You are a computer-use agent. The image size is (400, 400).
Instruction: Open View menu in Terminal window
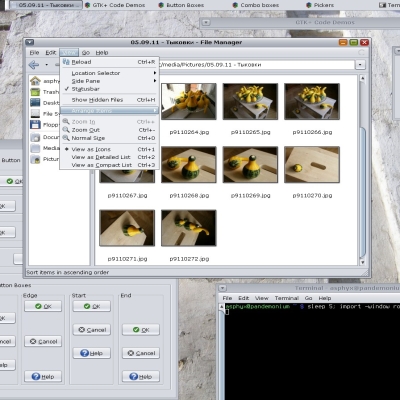[262, 298]
